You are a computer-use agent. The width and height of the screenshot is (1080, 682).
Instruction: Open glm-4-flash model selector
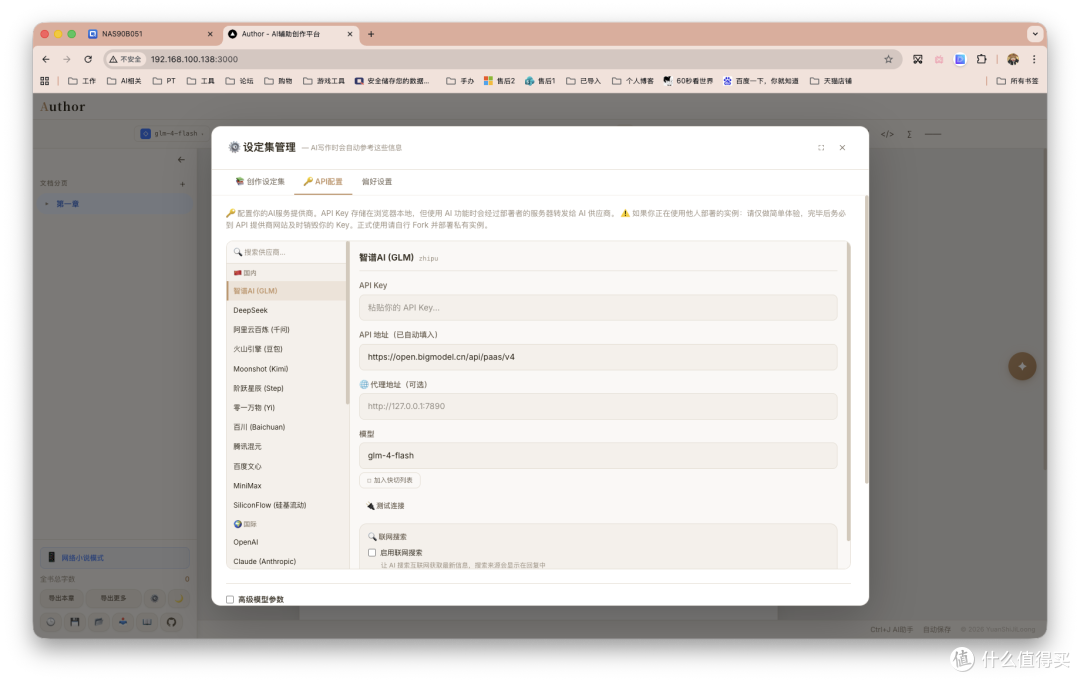click(171, 134)
